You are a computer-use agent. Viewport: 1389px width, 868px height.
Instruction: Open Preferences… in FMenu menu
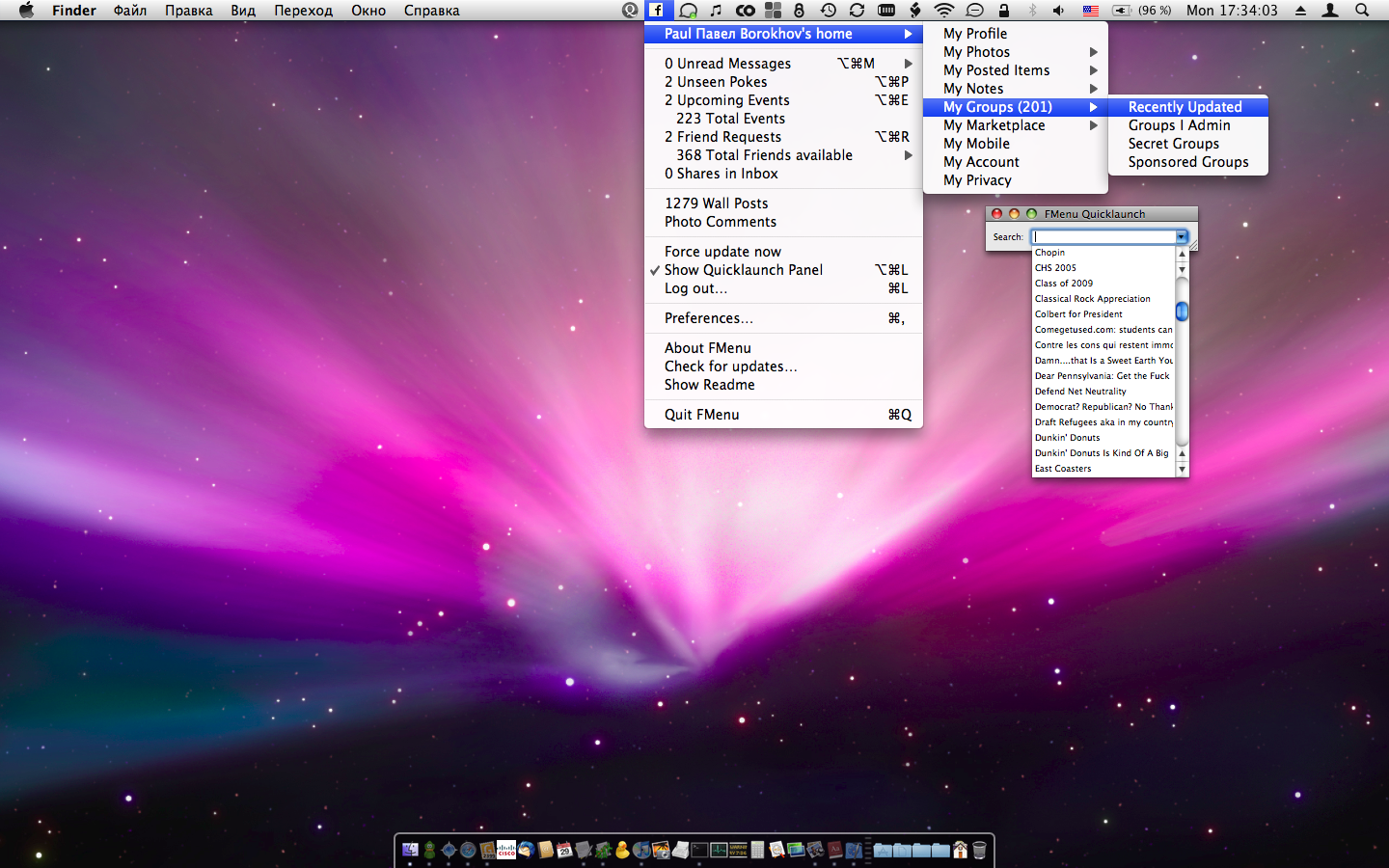click(783, 318)
